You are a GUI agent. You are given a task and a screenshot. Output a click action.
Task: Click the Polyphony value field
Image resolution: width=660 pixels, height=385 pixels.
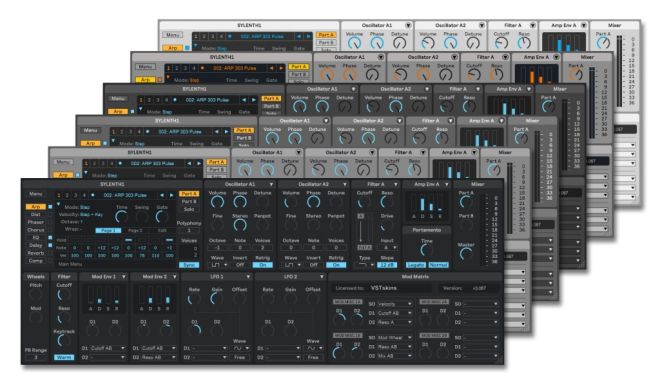point(189,230)
